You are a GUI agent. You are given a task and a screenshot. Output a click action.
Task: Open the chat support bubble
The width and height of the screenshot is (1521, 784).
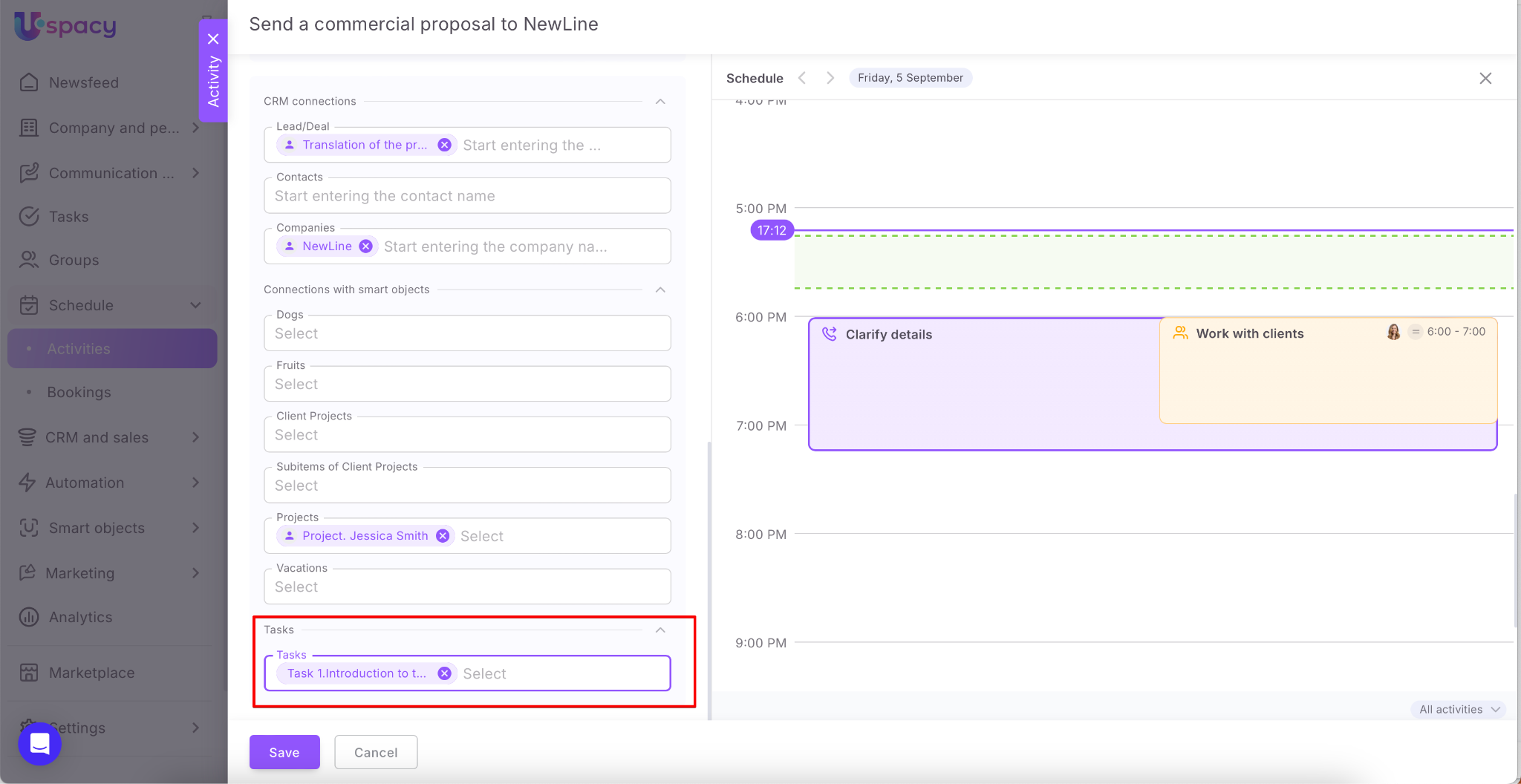pos(40,743)
